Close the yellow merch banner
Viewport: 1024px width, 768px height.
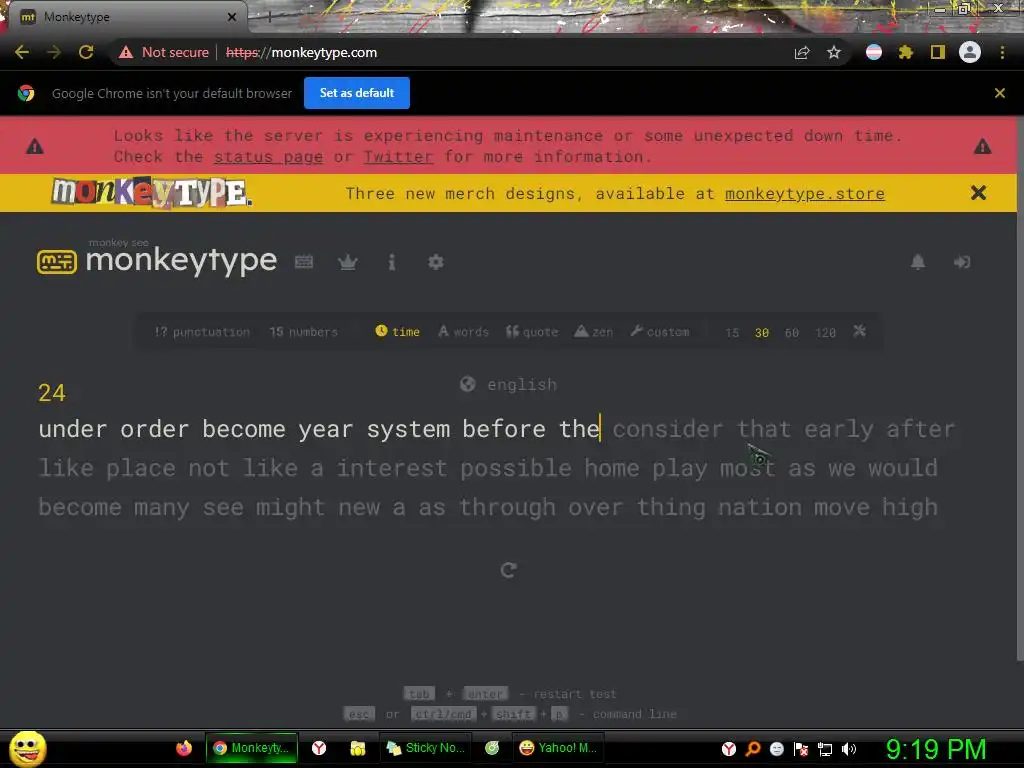[978, 193]
